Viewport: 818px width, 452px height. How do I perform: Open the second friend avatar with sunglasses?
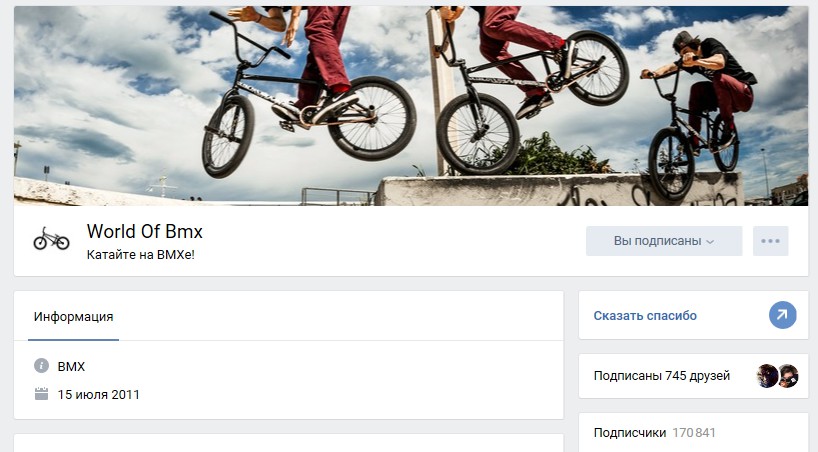(x=788, y=376)
